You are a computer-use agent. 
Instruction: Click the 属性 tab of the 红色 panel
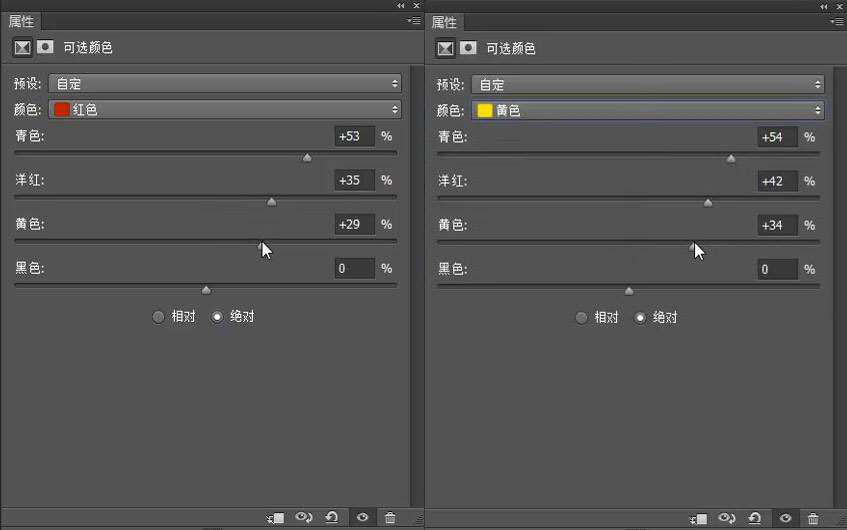pos(22,21)
